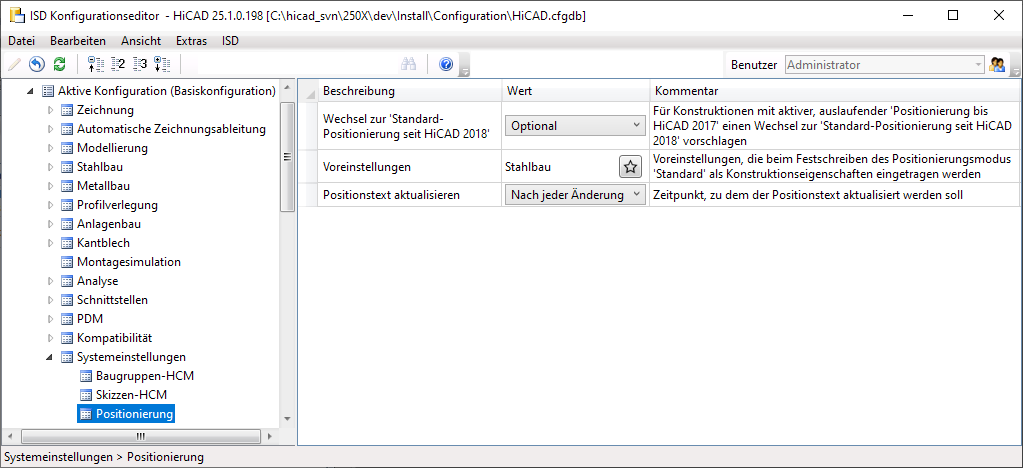The image size is (1023, 468).
Task: Open the Extras menu
Action: coord(191,40)
